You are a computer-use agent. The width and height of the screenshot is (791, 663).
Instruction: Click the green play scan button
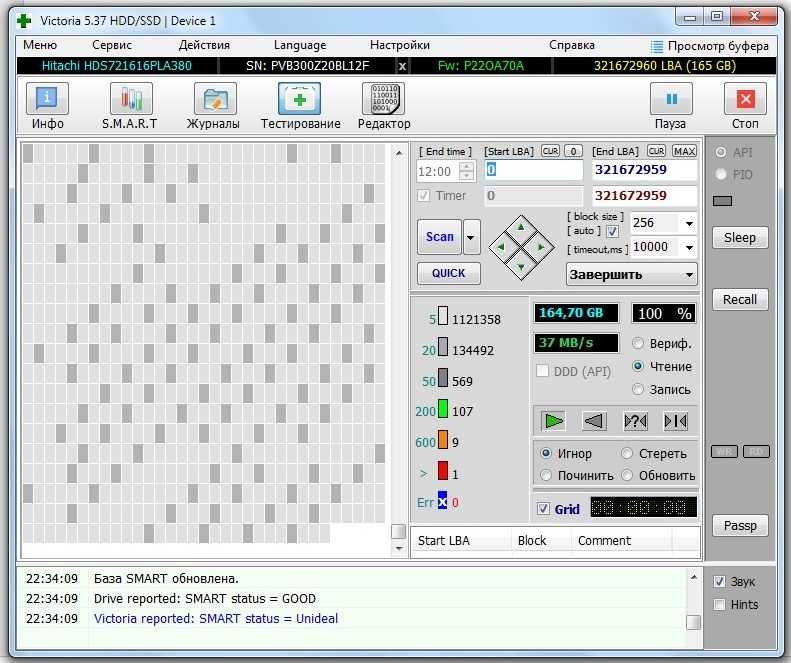click(553, 421)
